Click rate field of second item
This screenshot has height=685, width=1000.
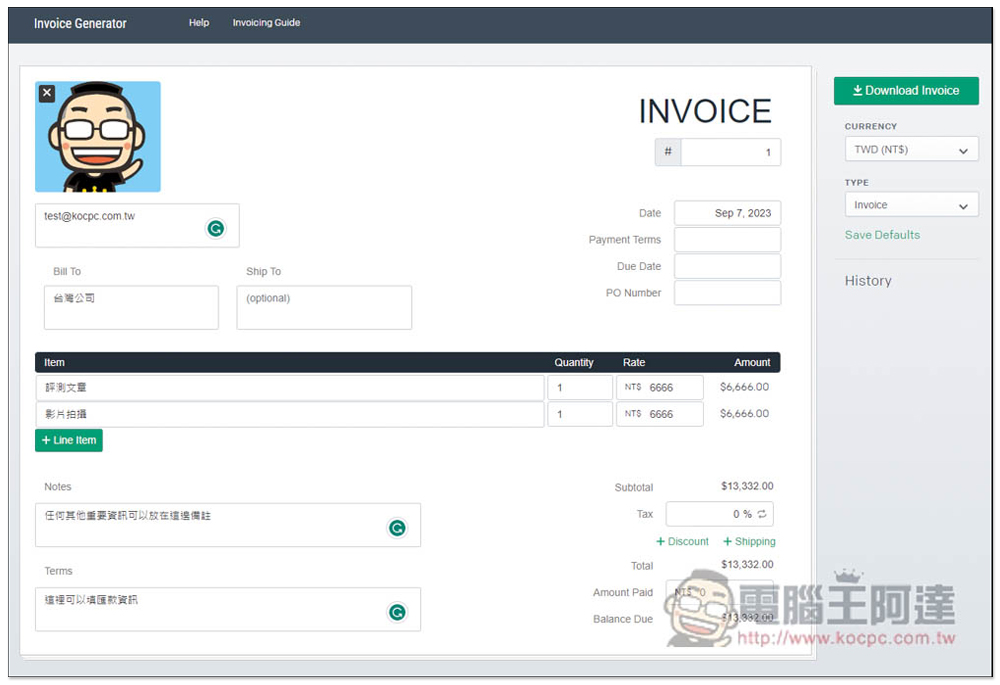(x=660, y=415)
